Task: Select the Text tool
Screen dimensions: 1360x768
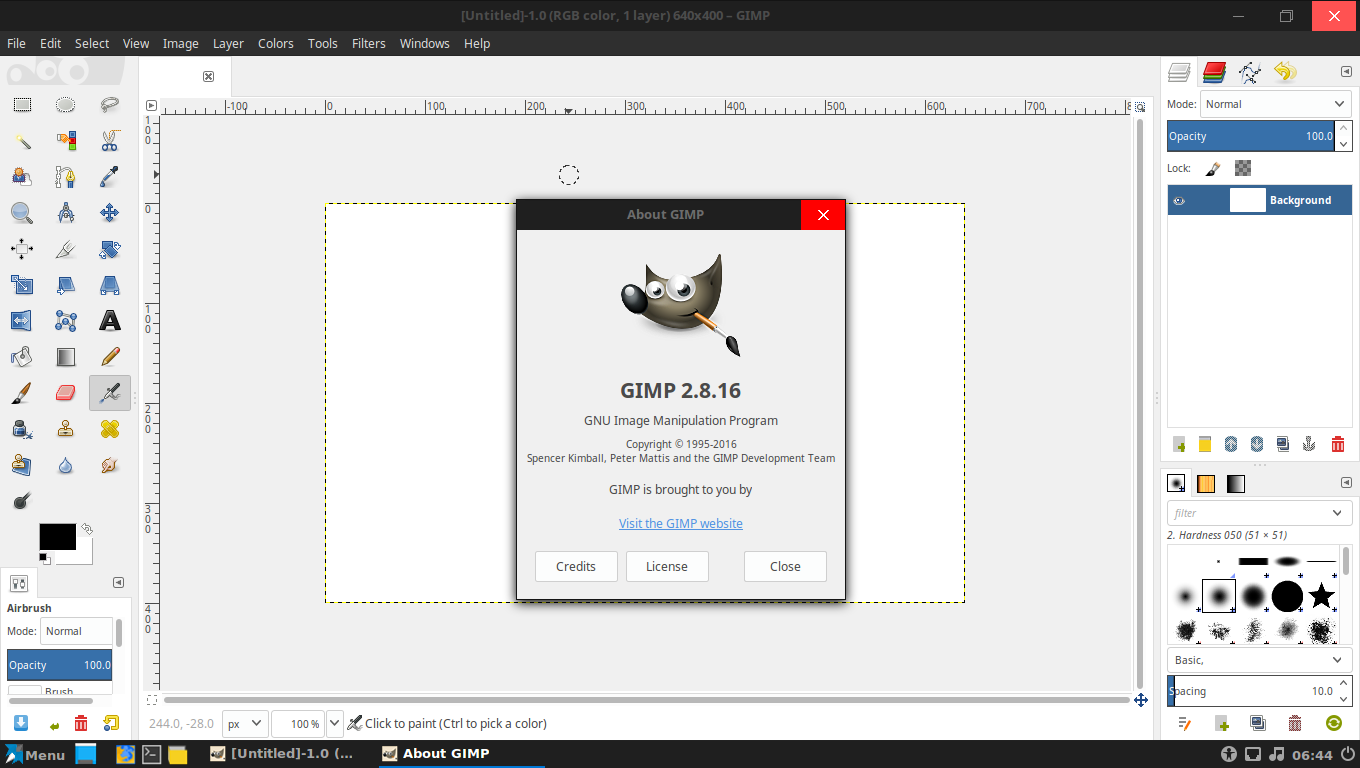Action: pyautogui.click(x=110, y=321)
